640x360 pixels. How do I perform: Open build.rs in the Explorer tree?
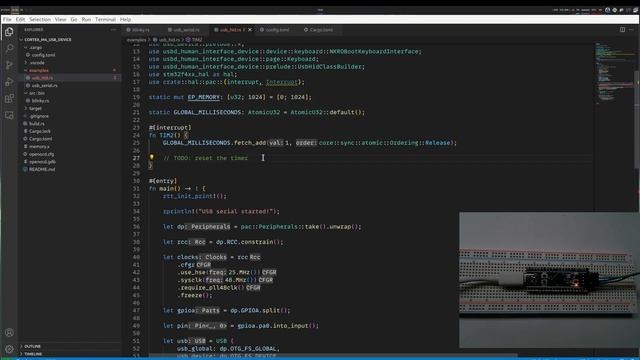36,123
